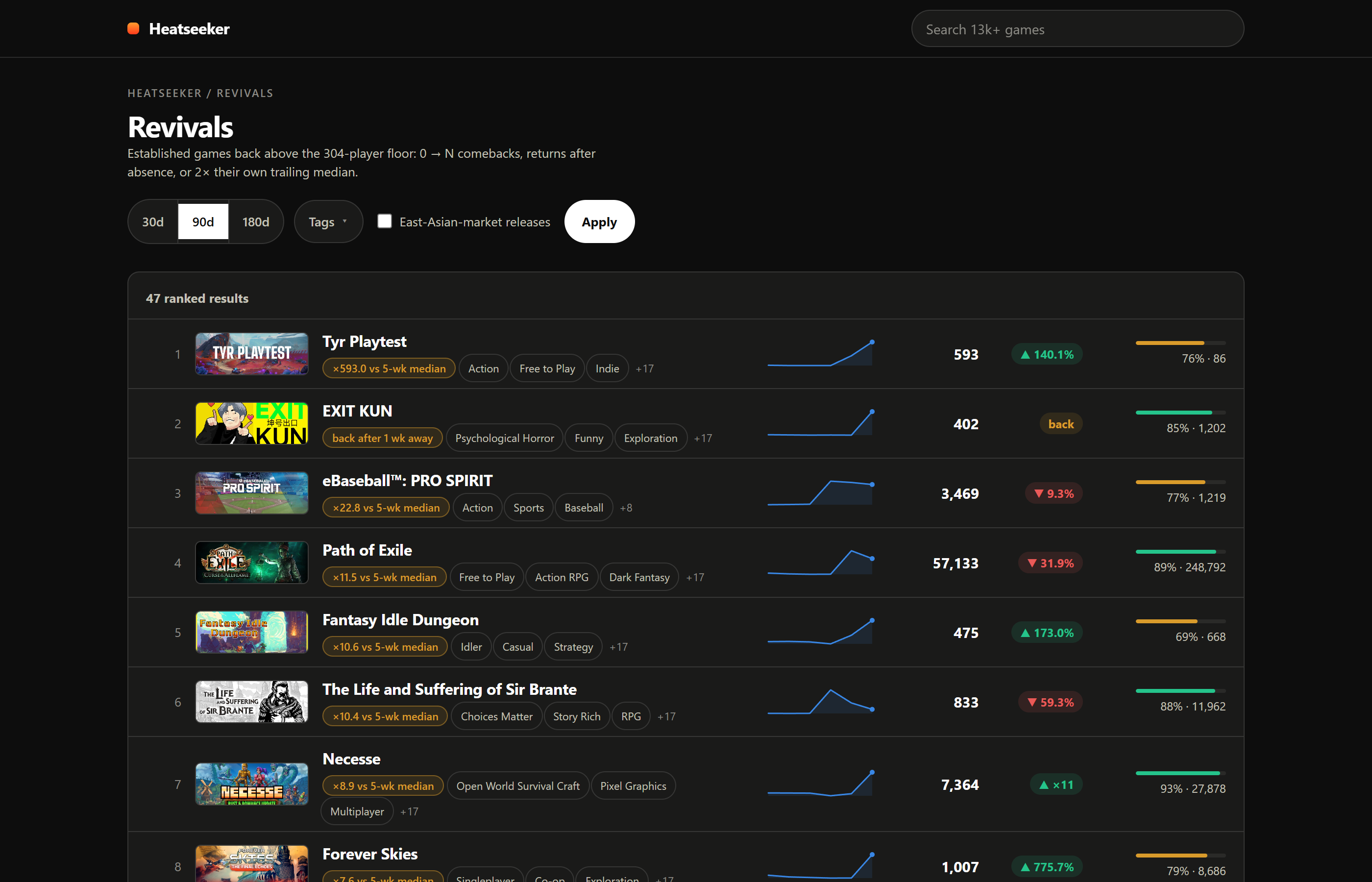Click the ×8.9 vs 5-wk median badge
This screenshot has height=882, width=1372.
click(383, 786)
